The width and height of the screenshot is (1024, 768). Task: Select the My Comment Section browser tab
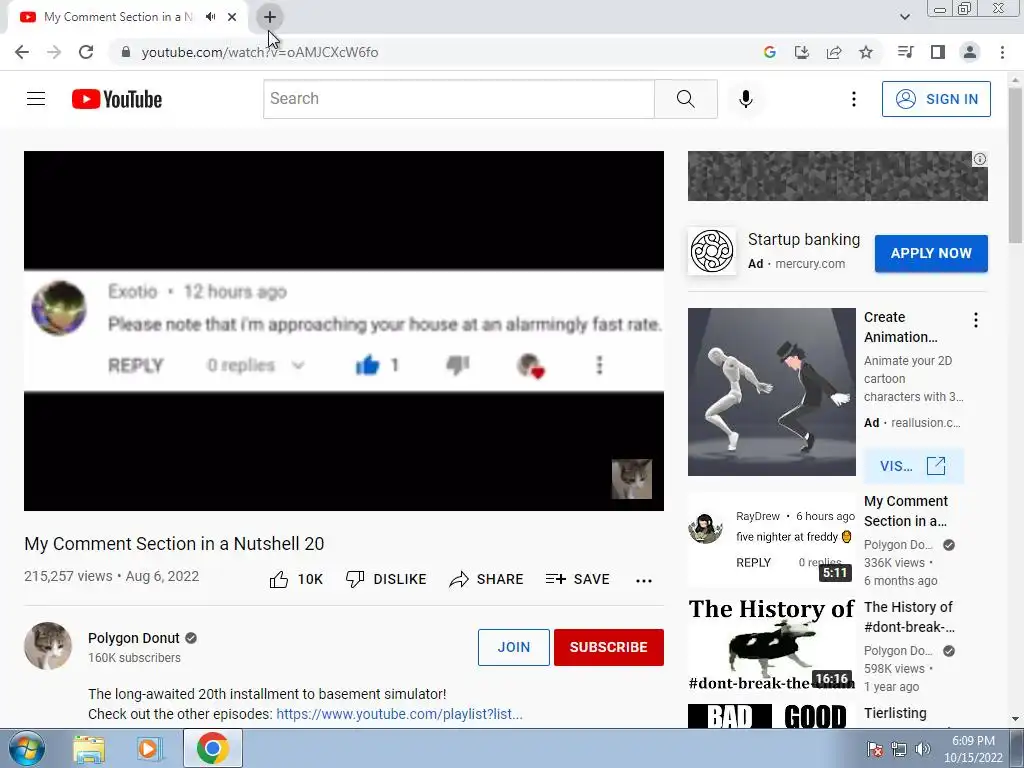(x=118, y=17)
